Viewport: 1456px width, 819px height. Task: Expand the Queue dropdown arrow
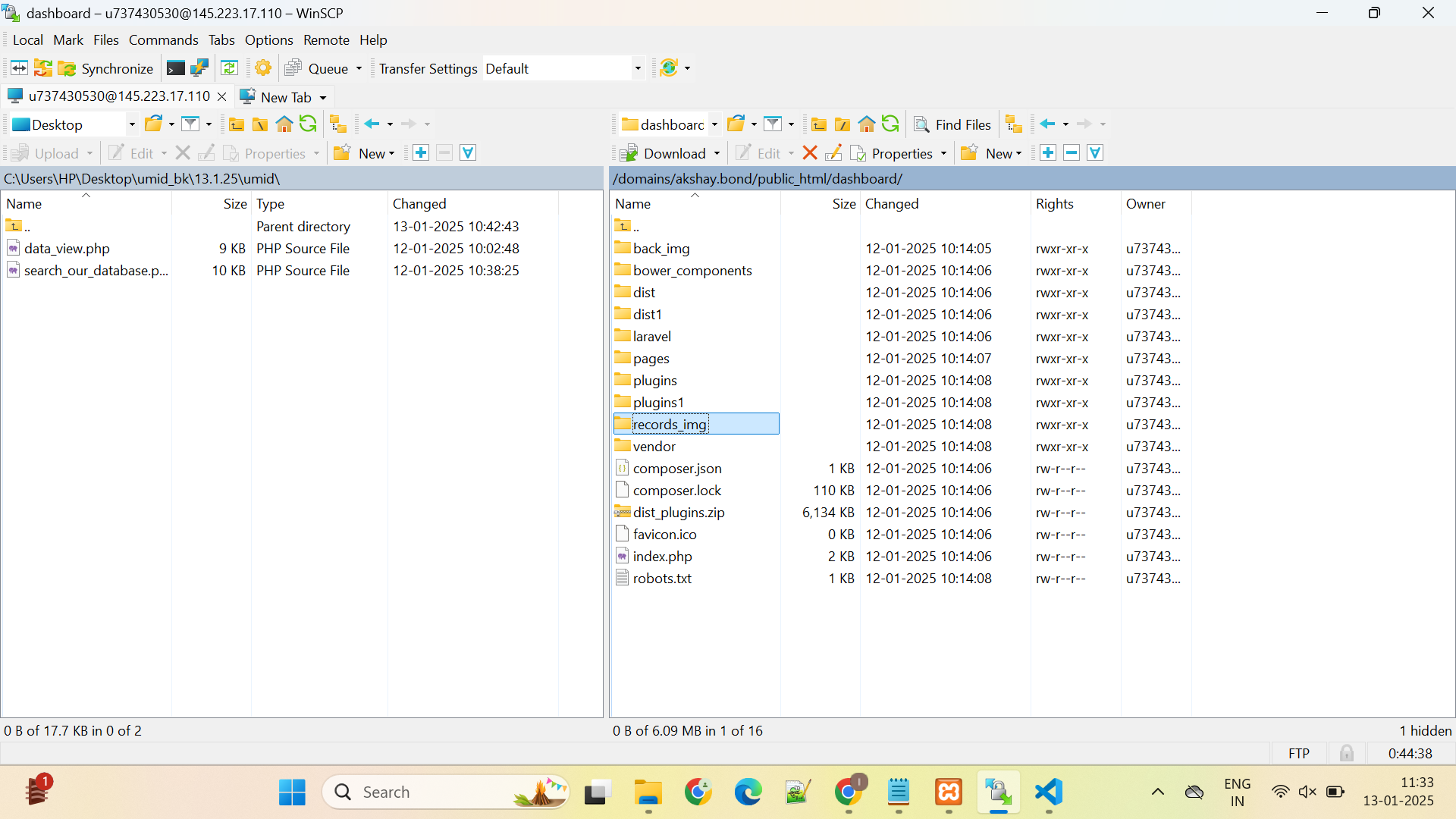click(359, 68)
